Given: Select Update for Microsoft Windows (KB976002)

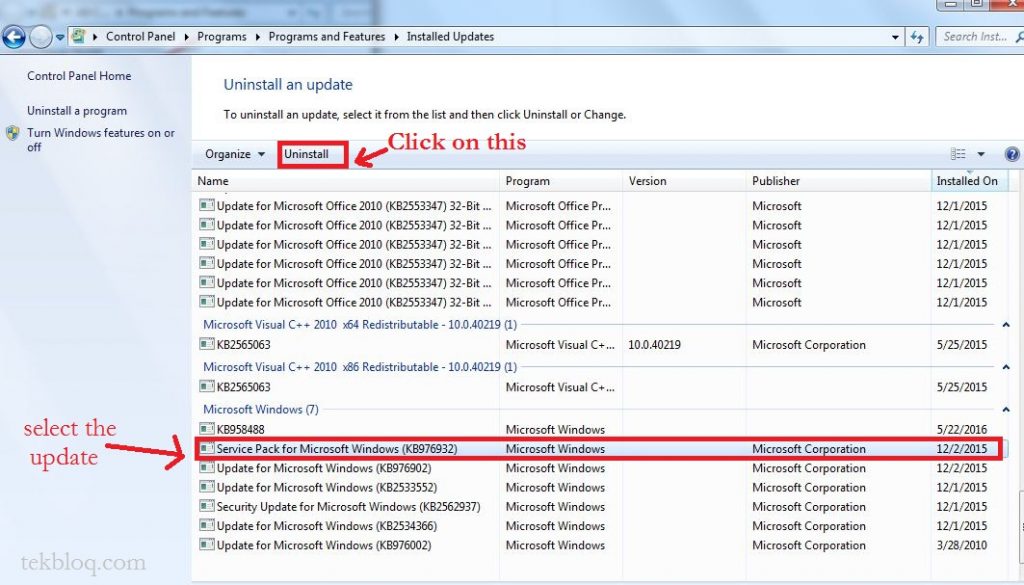Looking at the screenshot, I should 324,545.
